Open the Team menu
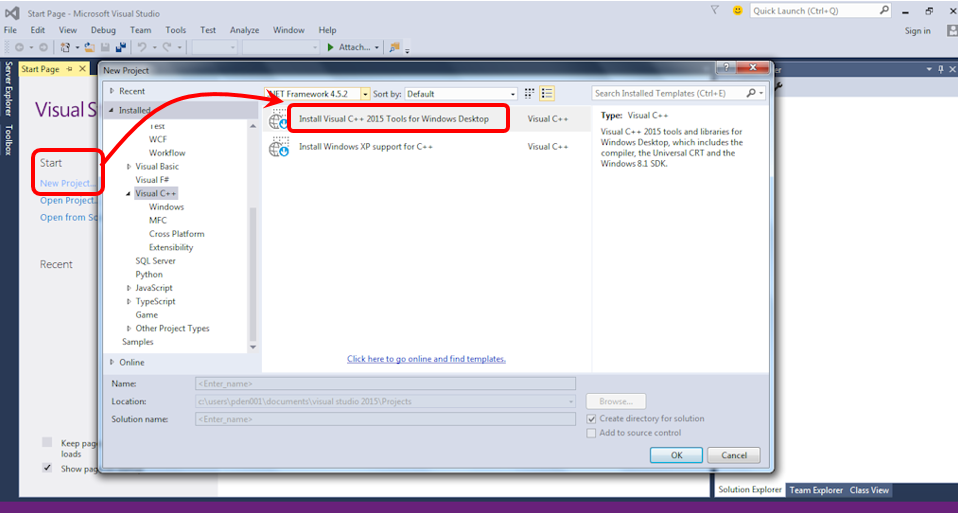The image size is (958, 513). tap(141, 30)
